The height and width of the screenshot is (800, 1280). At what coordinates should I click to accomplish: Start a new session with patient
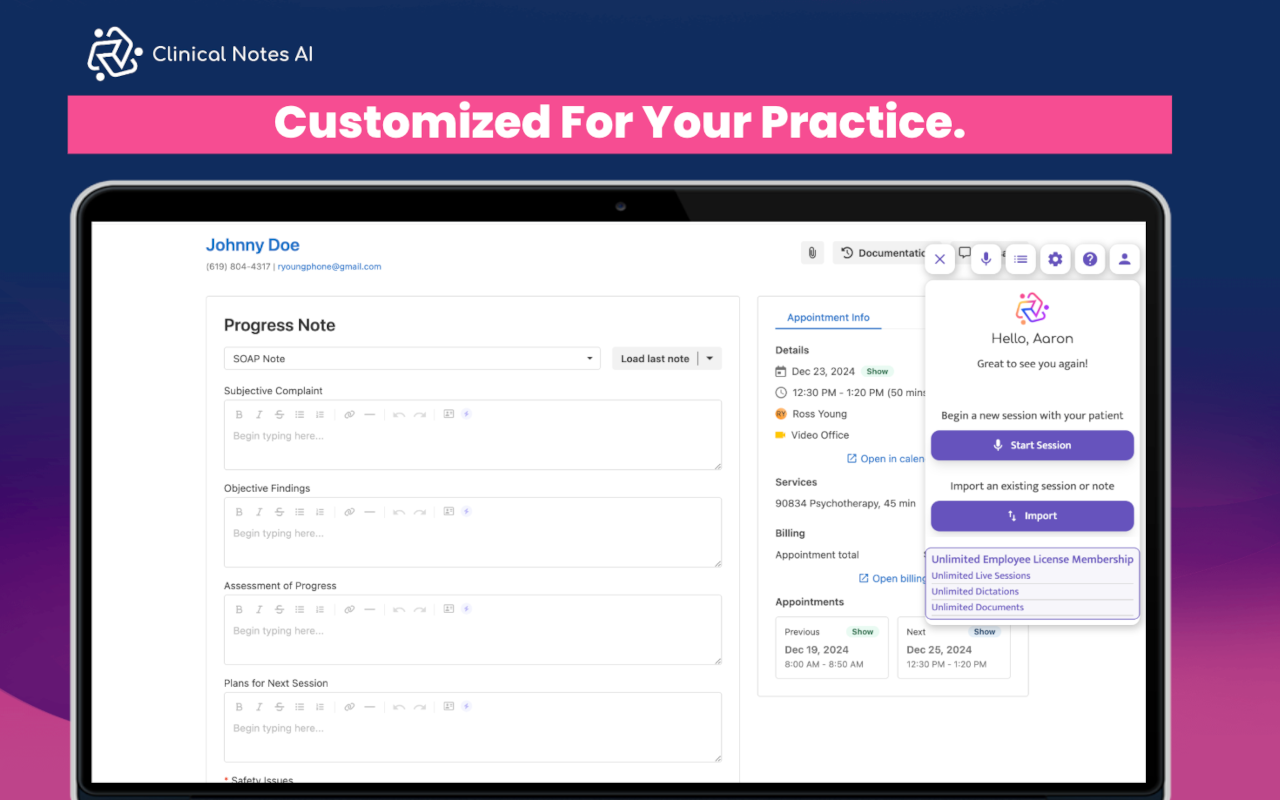[x=1032, y=446]
